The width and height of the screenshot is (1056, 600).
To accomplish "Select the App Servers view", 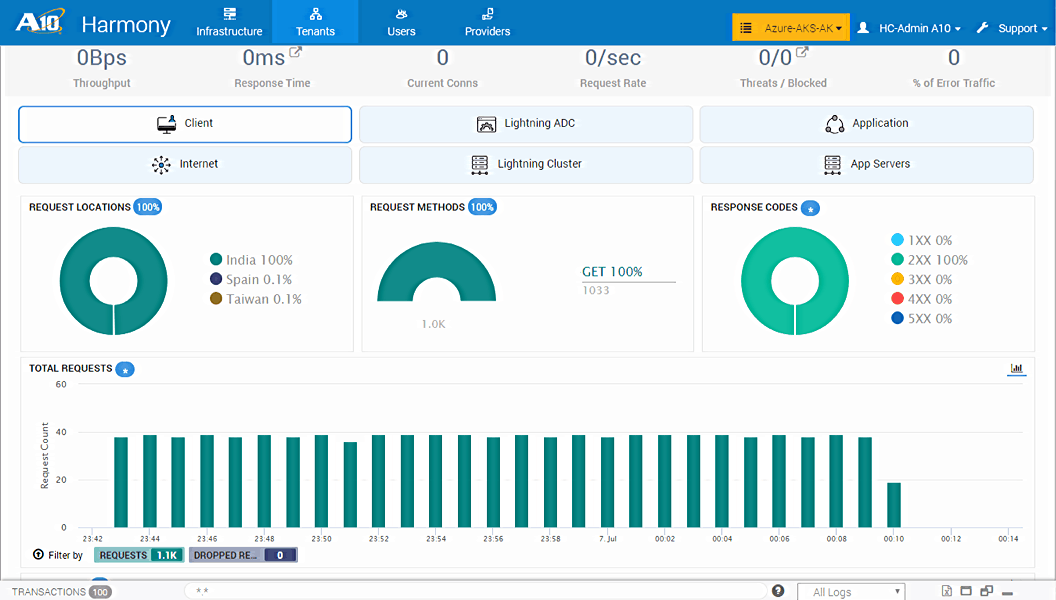I will click(x=866, y=164).
